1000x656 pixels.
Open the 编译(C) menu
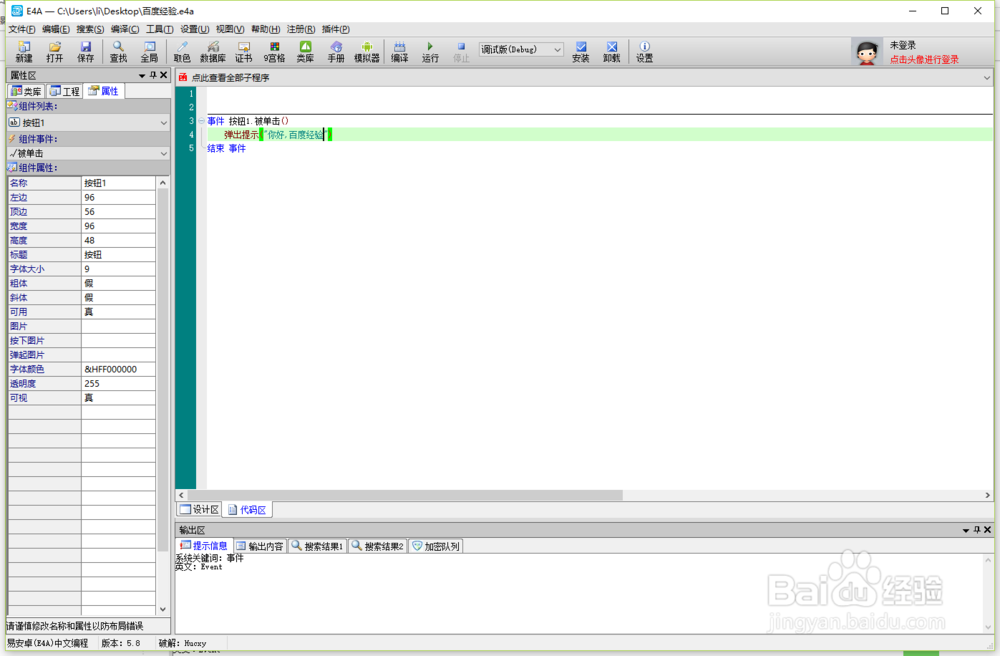[125, 29]
